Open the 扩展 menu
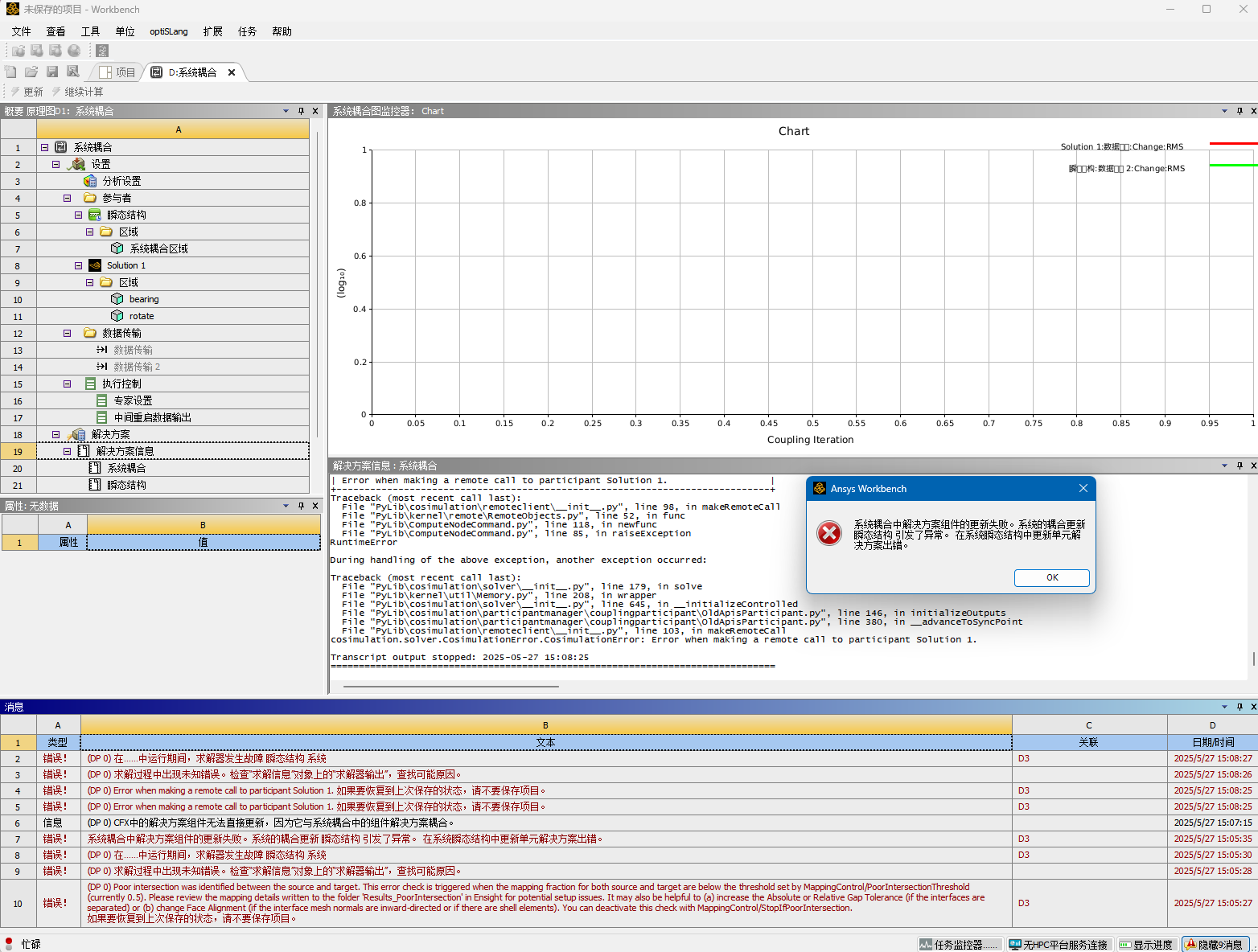The height and width of the screenshot is (952, 1258). (x=213, y=31)
